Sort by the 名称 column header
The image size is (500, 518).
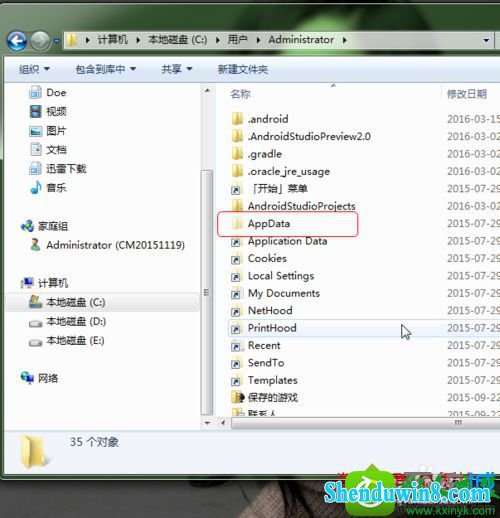240,94
